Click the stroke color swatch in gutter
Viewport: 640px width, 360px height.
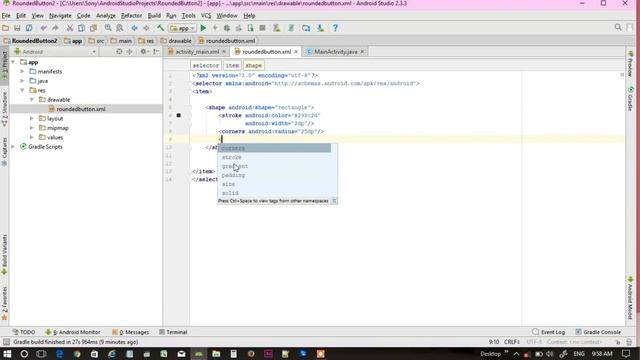pos(178,116)
